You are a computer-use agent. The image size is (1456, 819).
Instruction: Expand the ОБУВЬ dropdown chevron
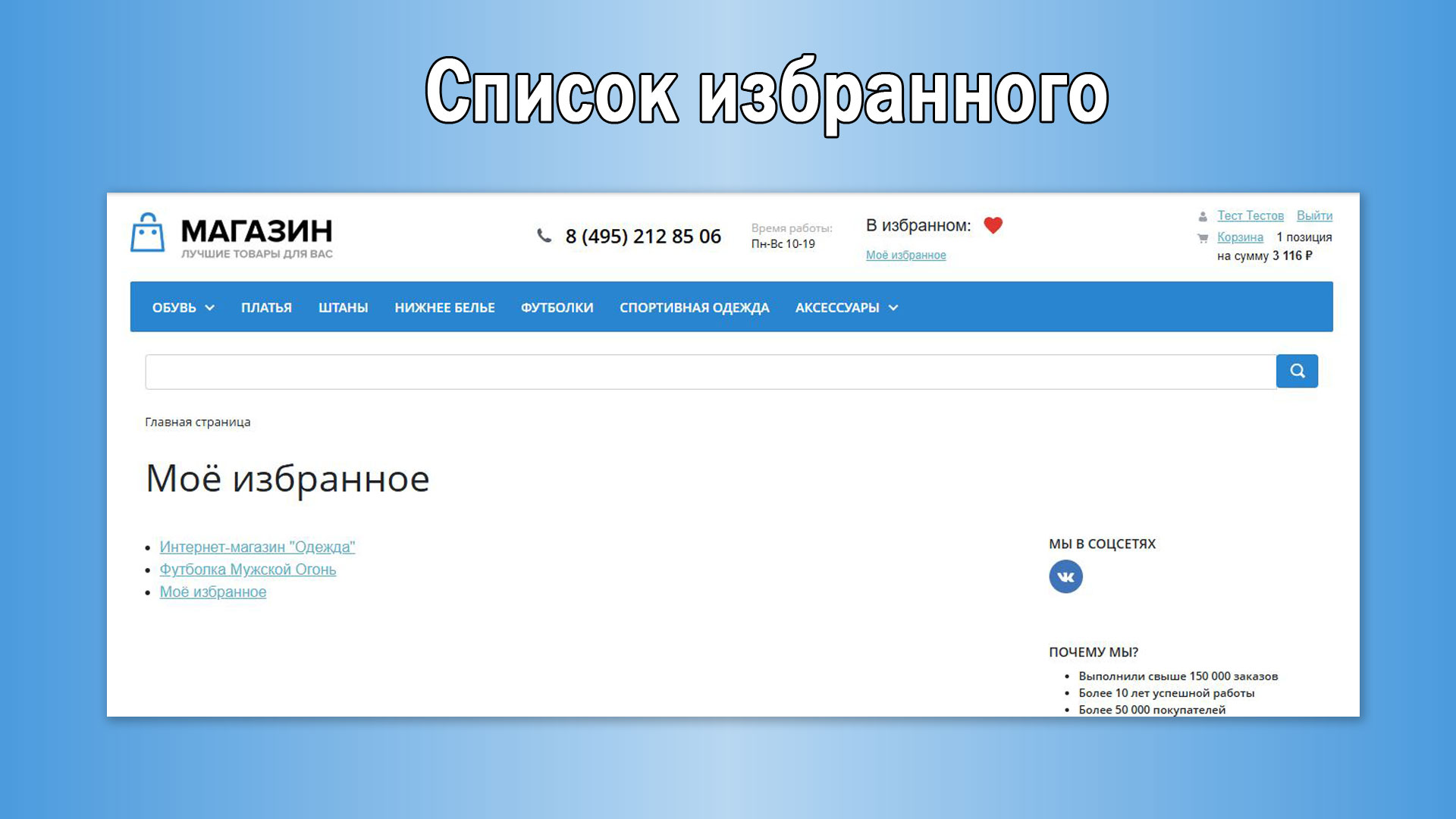pos(210,308)
